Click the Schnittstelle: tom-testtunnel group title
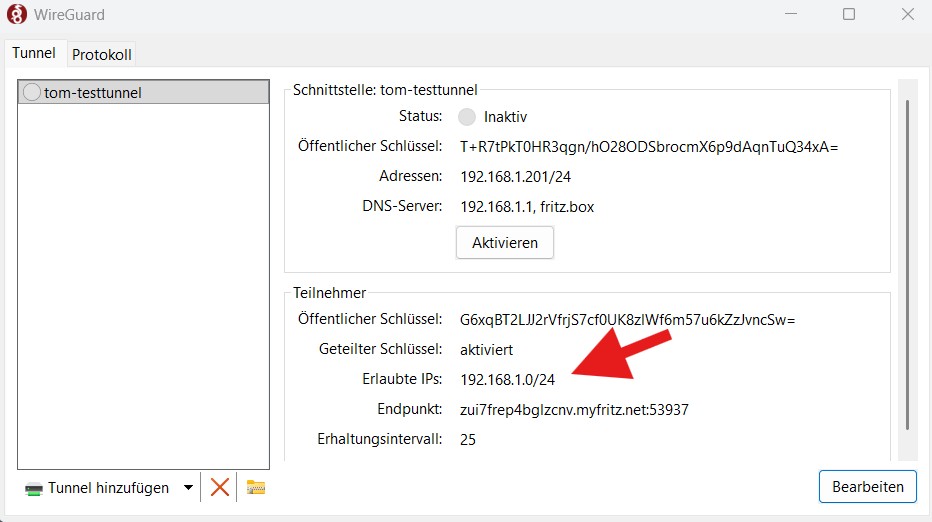Screen dimensions: 932x522 coord(385,90)
